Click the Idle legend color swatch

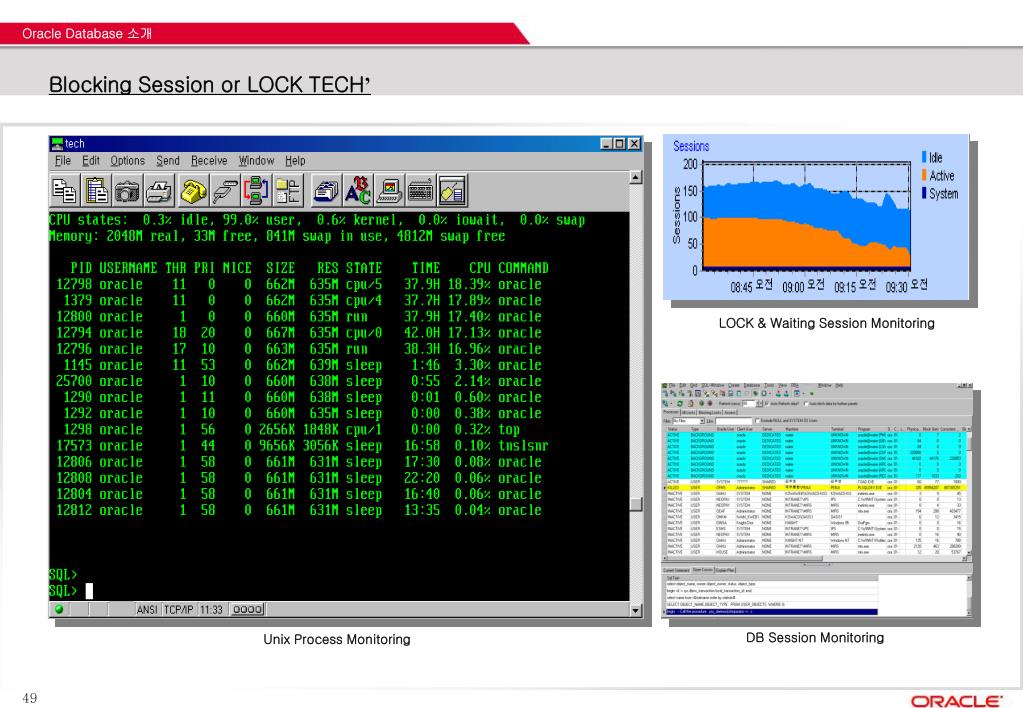(924, 157)
